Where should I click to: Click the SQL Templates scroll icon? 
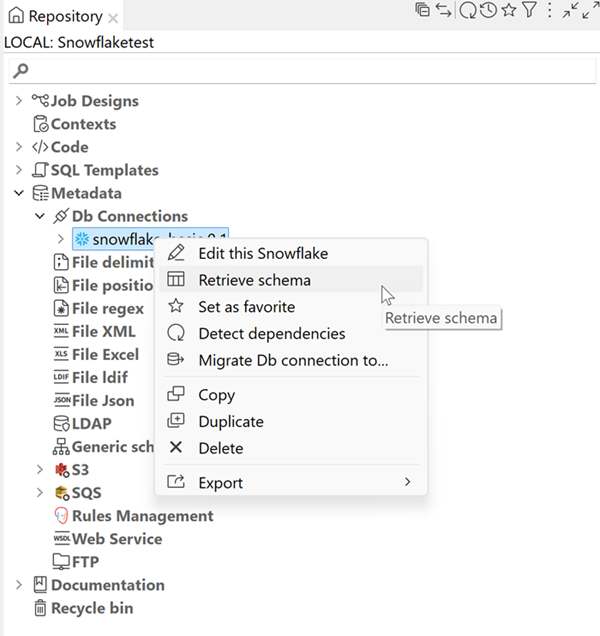[x=40, y=170]
